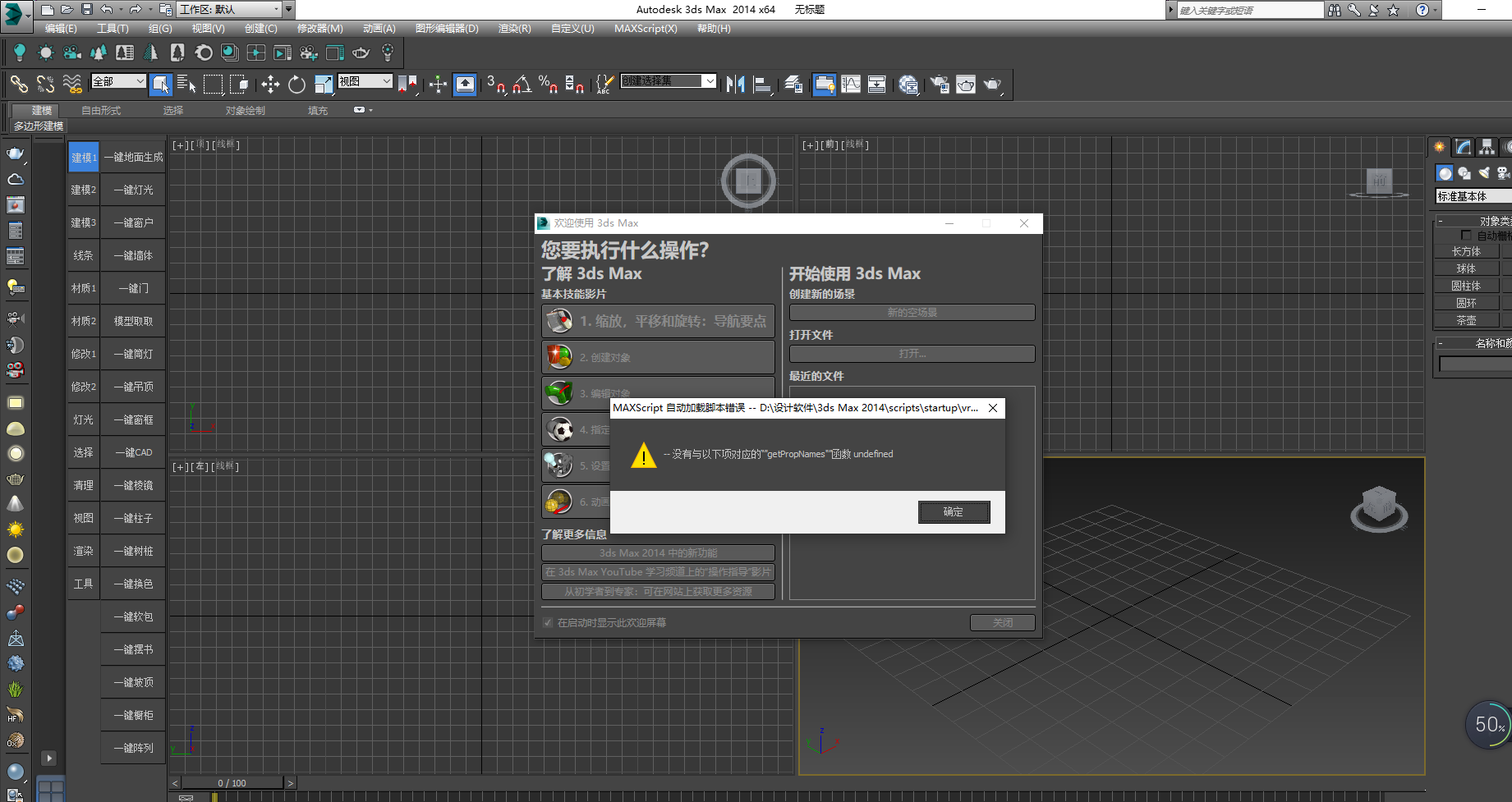Screen dimensions: 1512x802
Task: Open the 全部 selection filter dropdown
Action: (119, 81)
